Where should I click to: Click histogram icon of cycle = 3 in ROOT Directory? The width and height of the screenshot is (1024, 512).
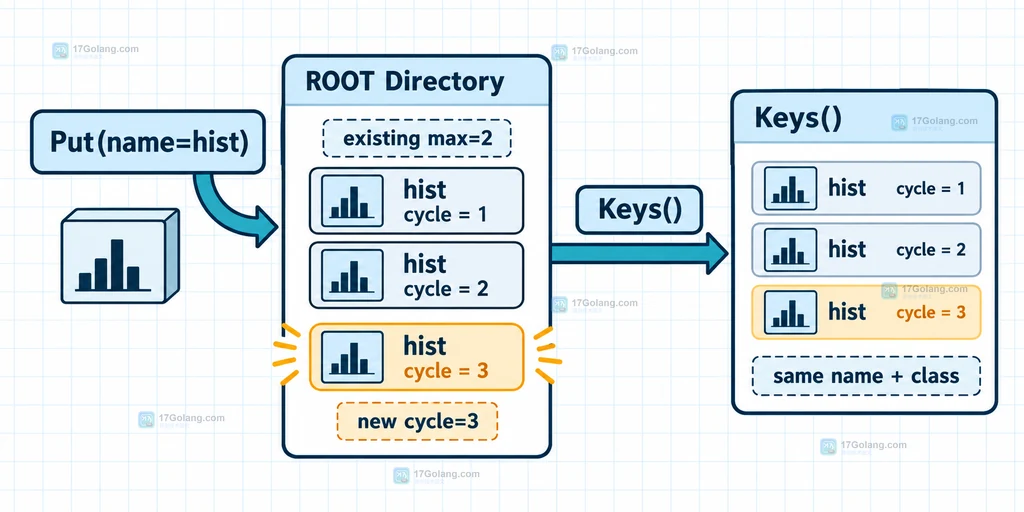coord(352,357)
